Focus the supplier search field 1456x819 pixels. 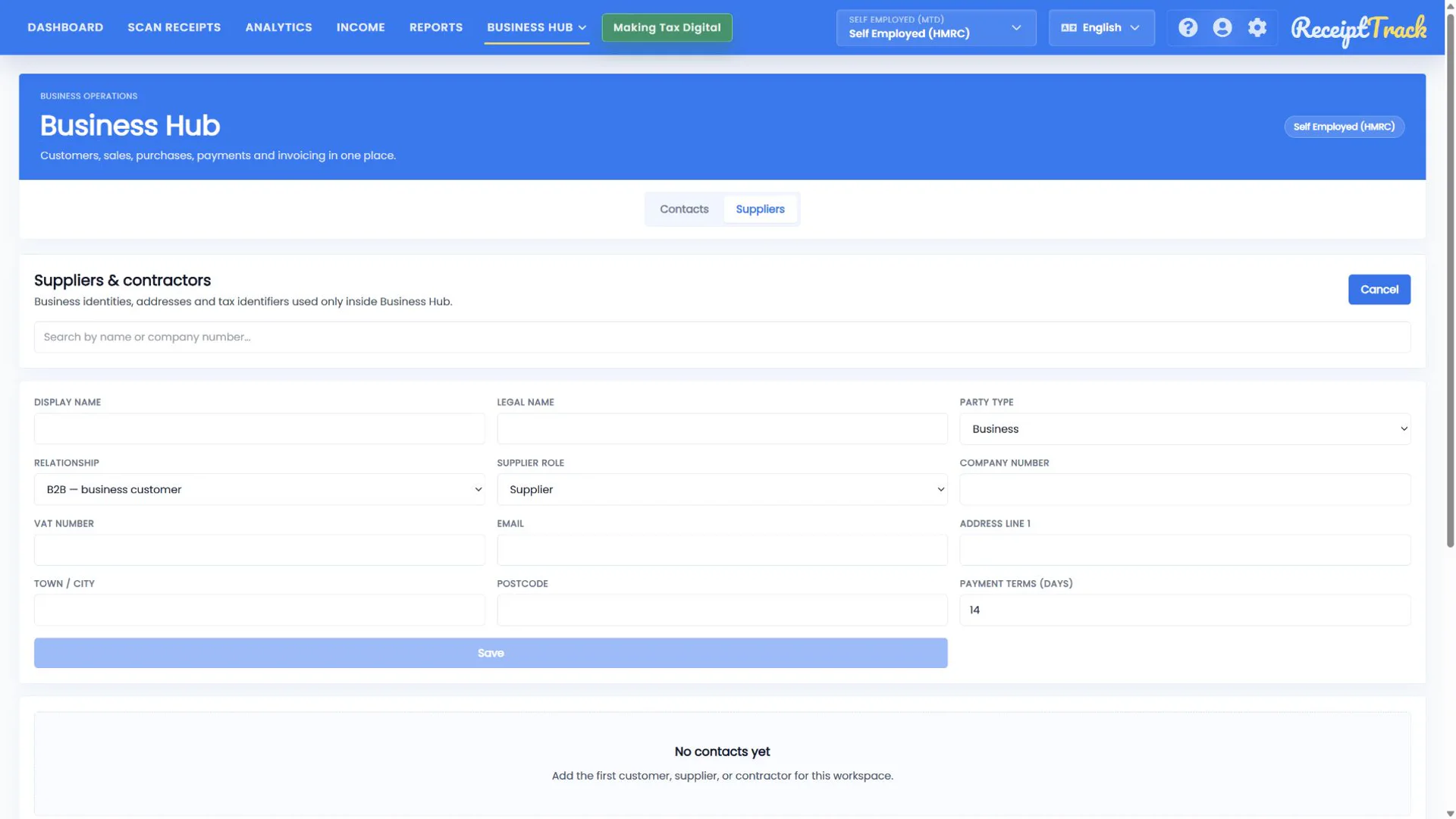[x=722, y=337]
